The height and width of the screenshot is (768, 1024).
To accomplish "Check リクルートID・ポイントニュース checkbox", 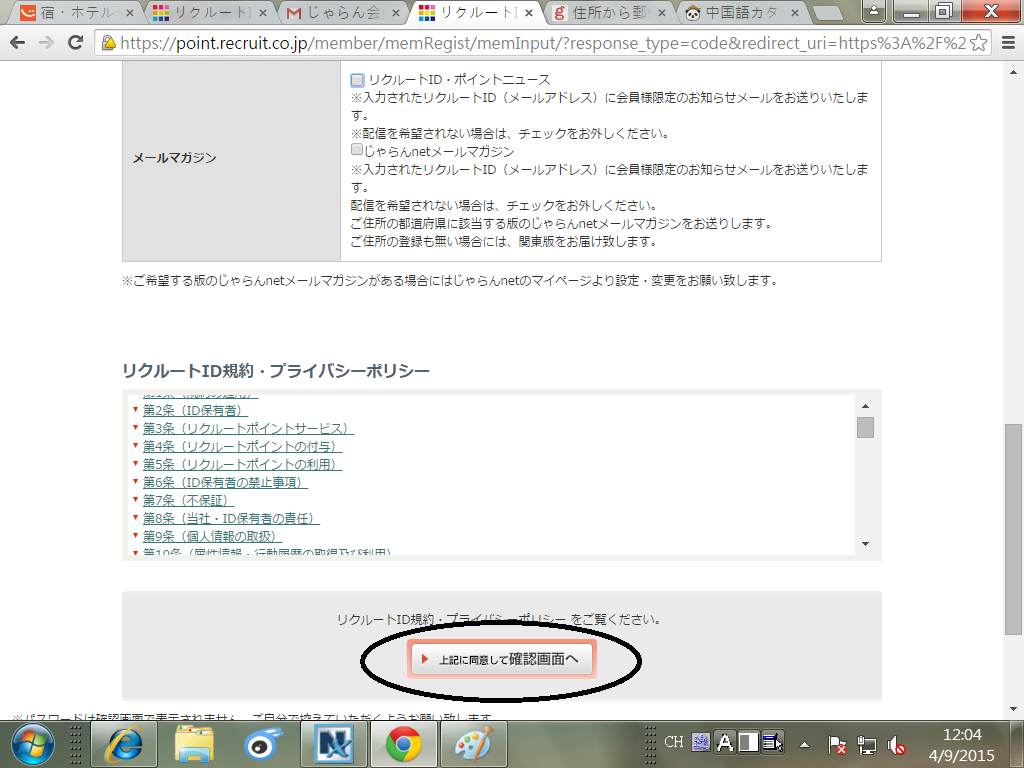I will click(357, 80).
